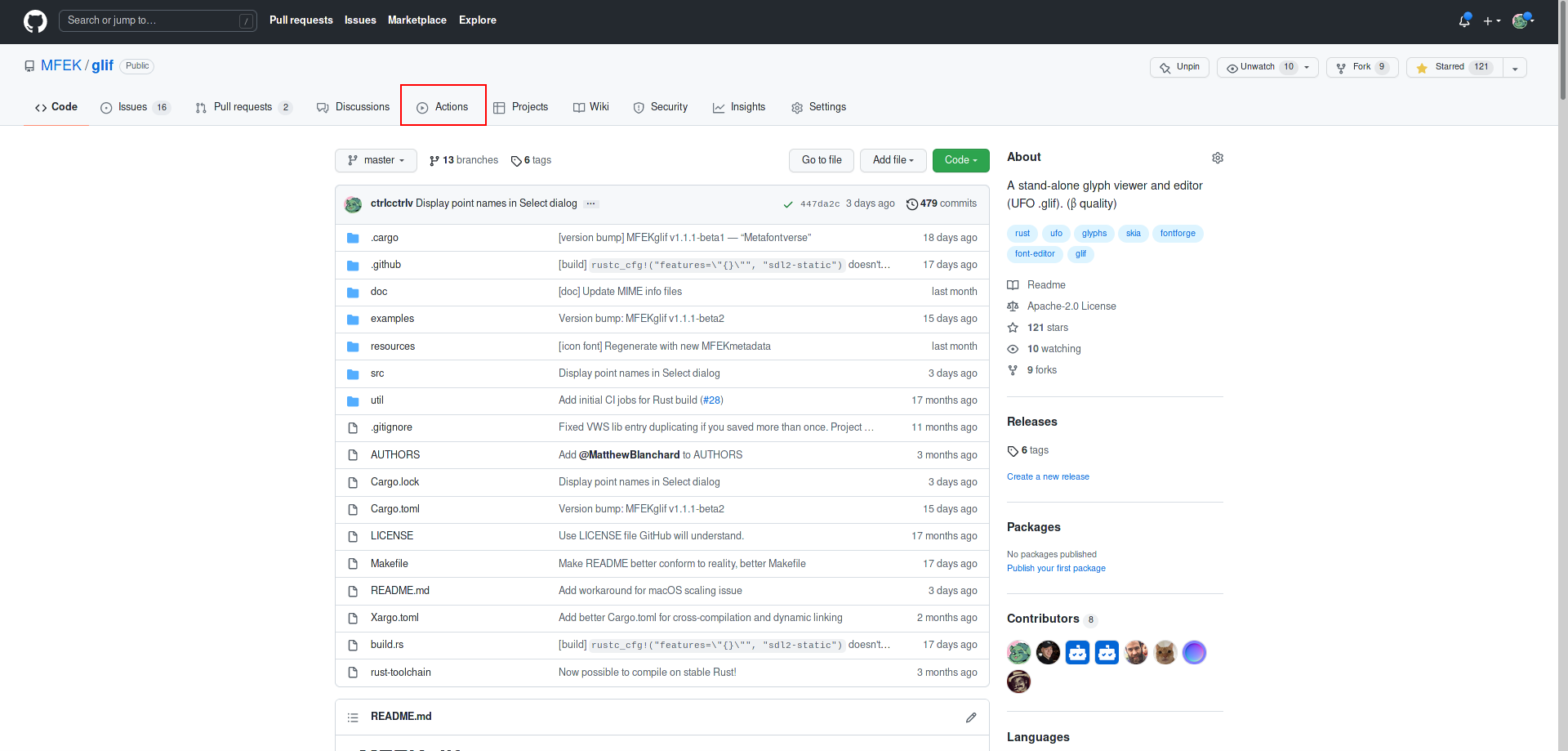Click Go to file button
The image size is (1568, 751).
822,160
